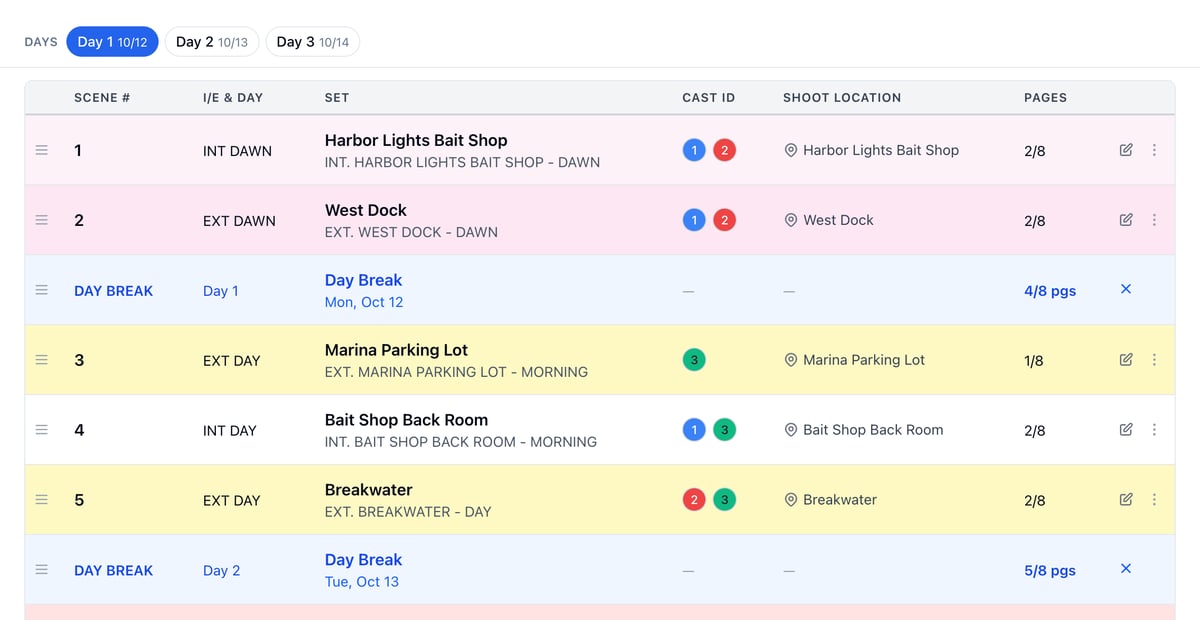1200x620 pixels.
Task: Click the Breakwater shoot location text
Action: 840,500
